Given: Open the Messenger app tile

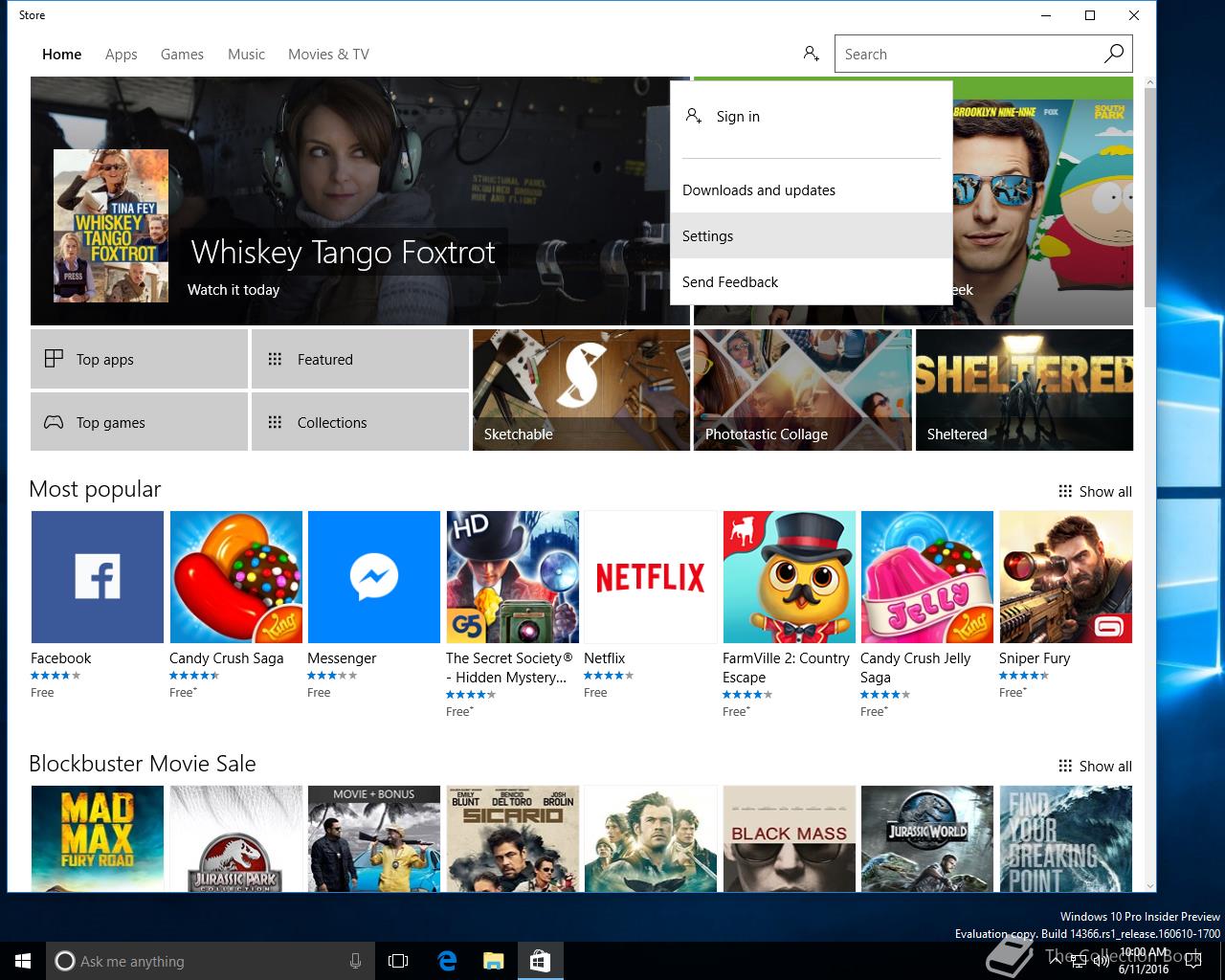Looking at the screenshot, I should [374, 577].
